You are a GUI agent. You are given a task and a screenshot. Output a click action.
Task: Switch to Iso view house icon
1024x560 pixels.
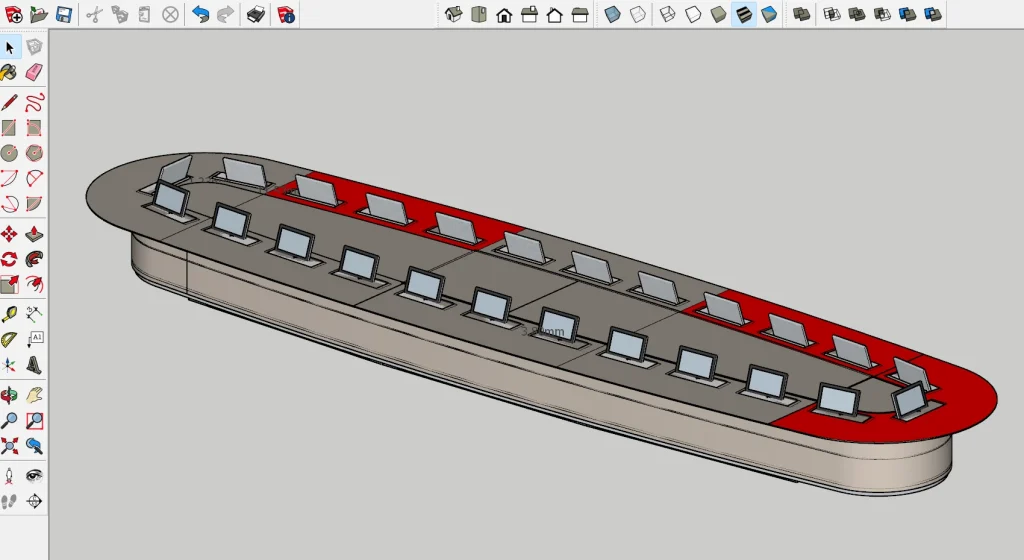click(453, 14)
